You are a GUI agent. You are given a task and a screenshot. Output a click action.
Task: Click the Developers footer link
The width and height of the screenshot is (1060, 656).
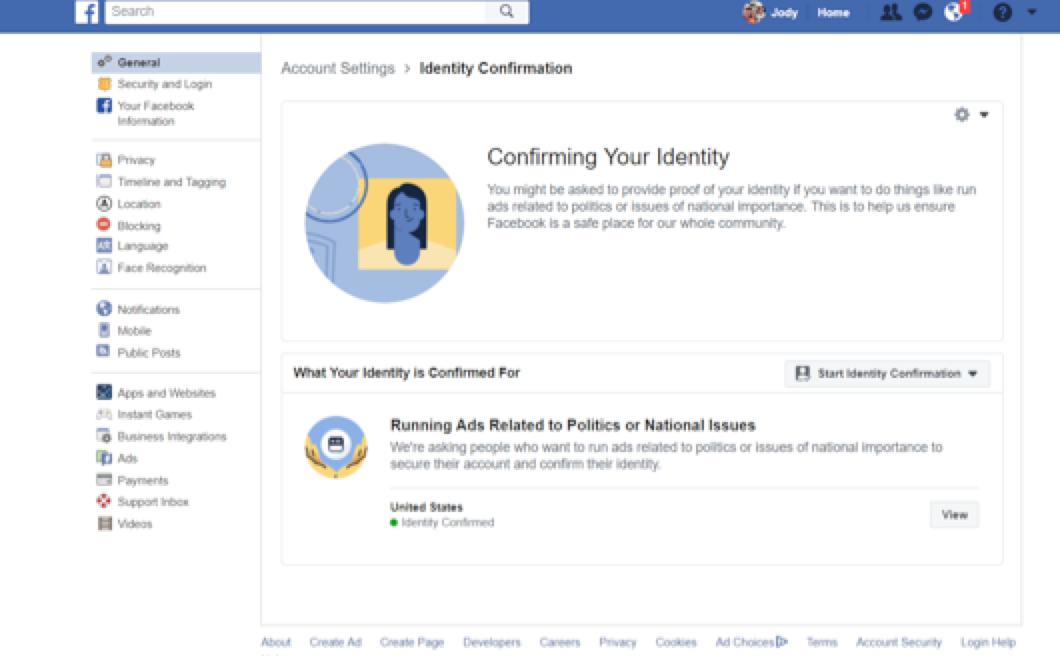pyautogui.click(x=491, y=642)
